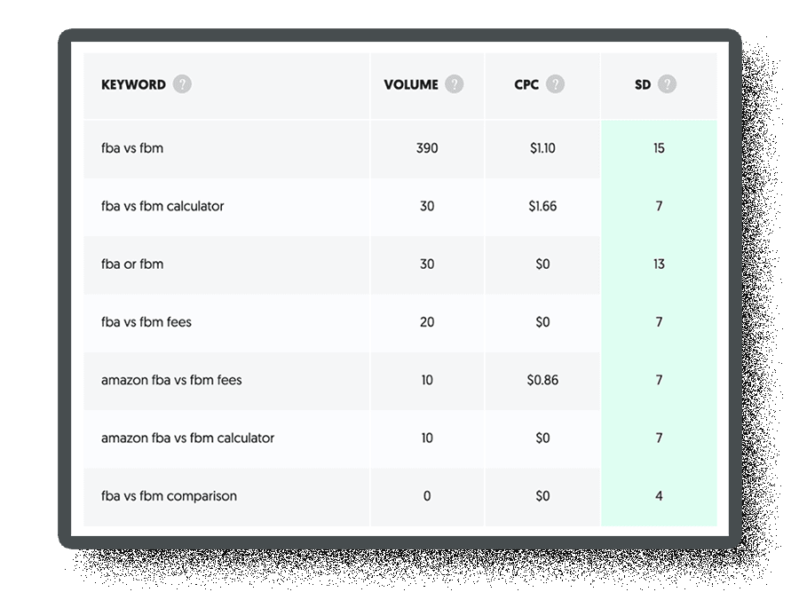Click SD value 7 in the 'fba vs fbm calculator' row
This screenshot has height=600, width=799.
[x=659, y=206]
